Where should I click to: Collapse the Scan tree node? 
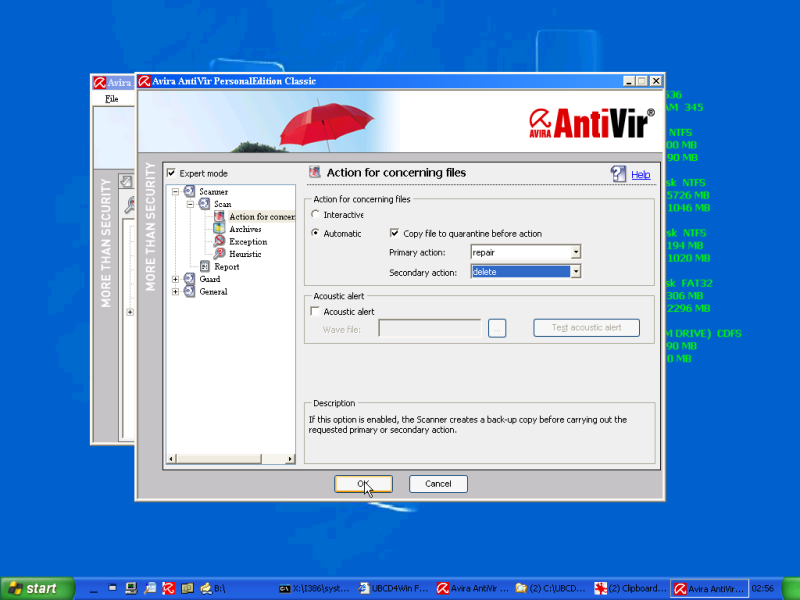pos(190,204)
